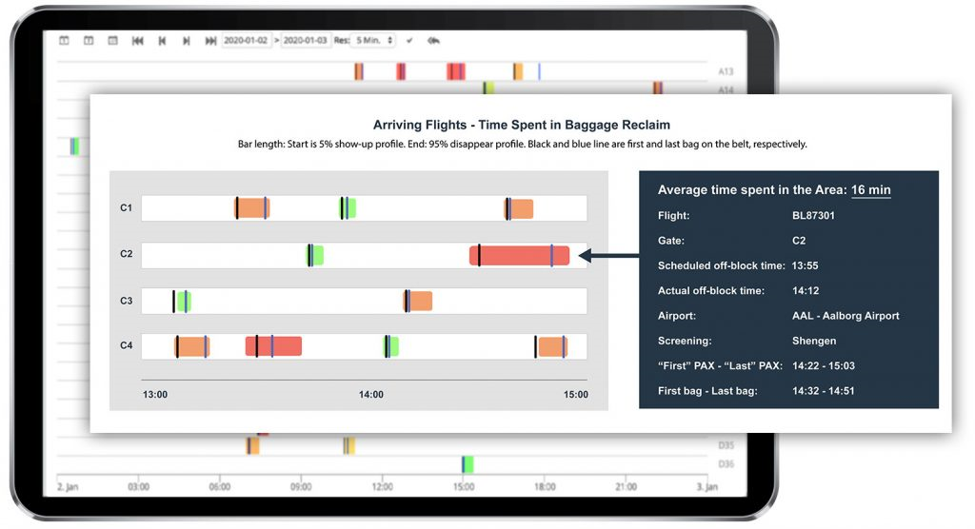Select the green flight bar on row C3

point(184,301)
